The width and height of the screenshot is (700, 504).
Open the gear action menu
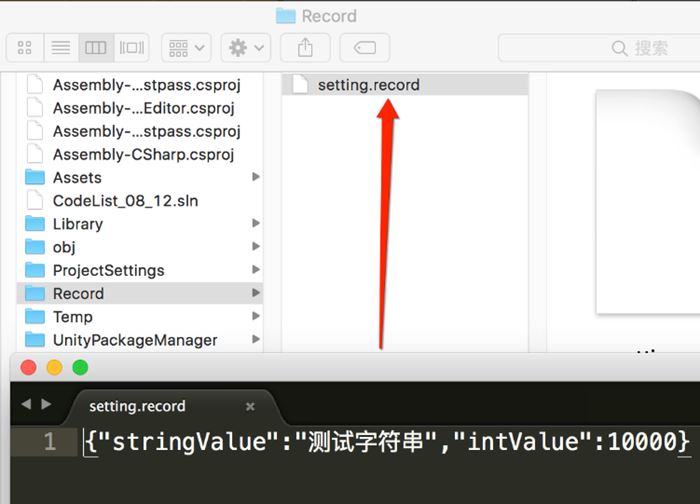click(x=245, y=47)
